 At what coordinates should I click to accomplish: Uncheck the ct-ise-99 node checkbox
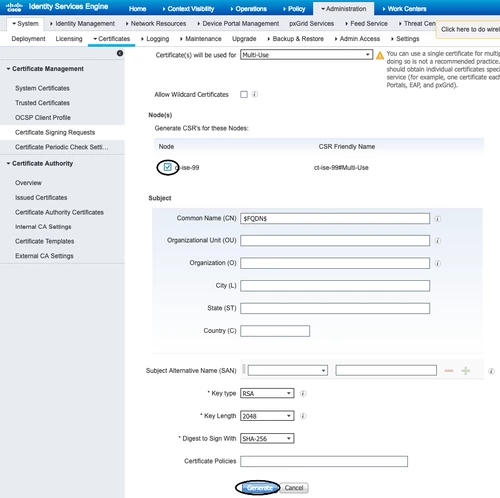168,167
